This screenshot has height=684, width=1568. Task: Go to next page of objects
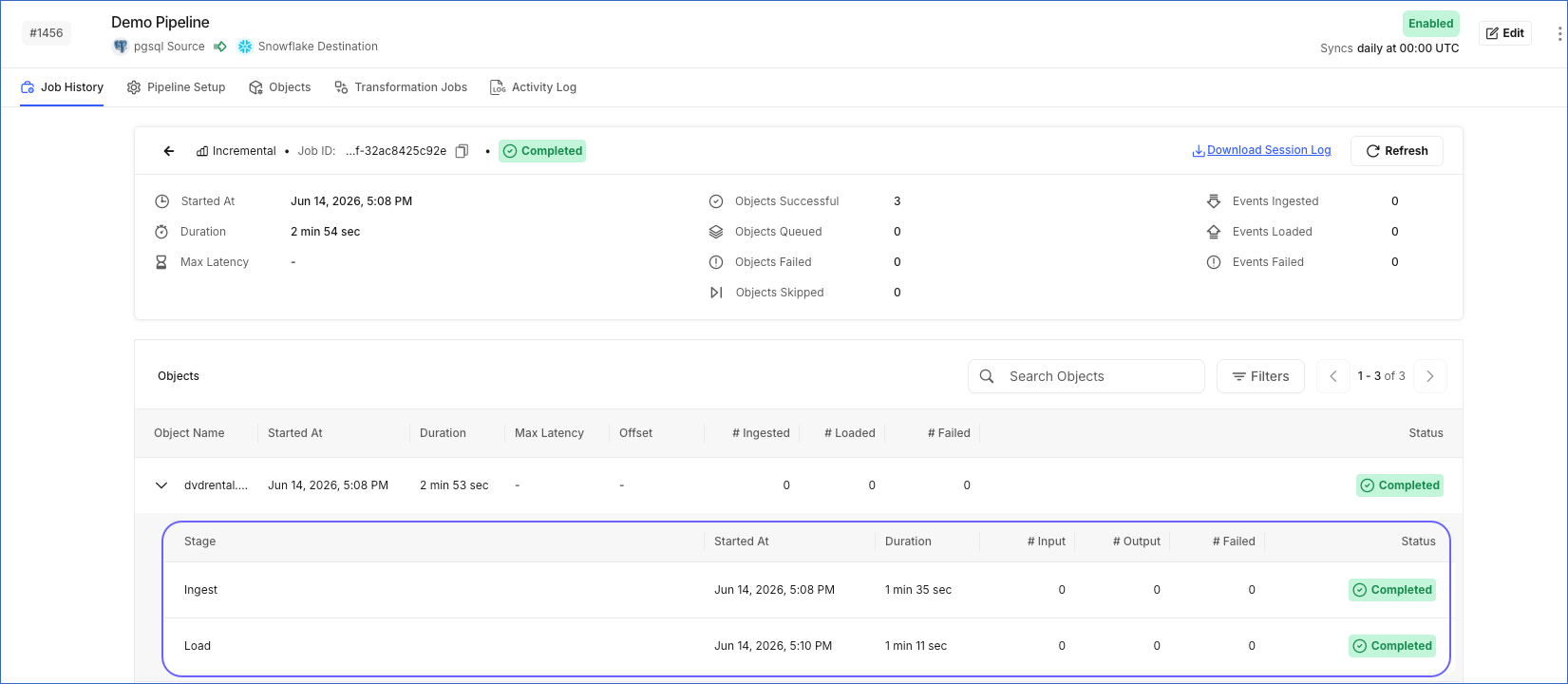click(x=1430, y=376)
